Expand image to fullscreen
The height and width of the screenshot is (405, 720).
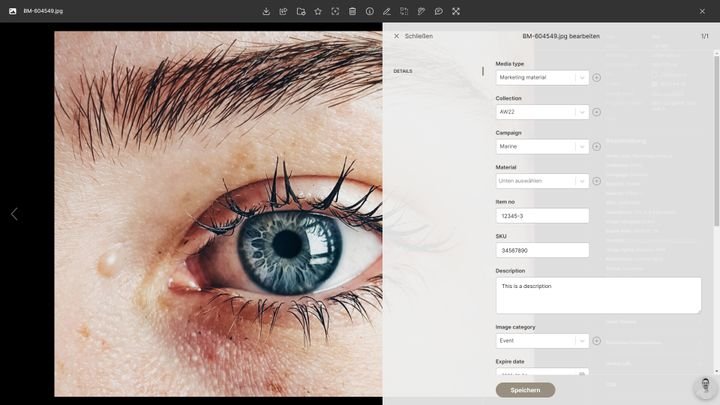click(456, 11)
